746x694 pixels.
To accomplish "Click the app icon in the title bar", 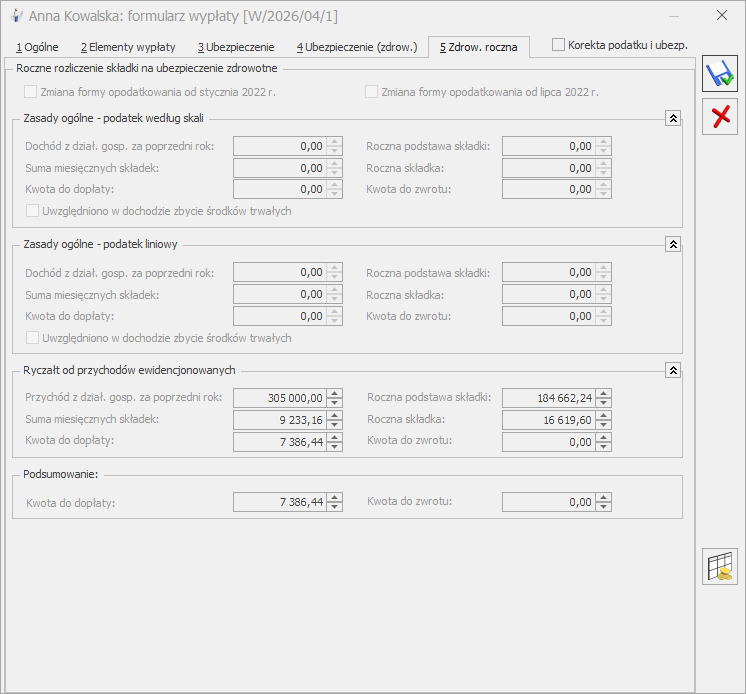I will point(17,16).
